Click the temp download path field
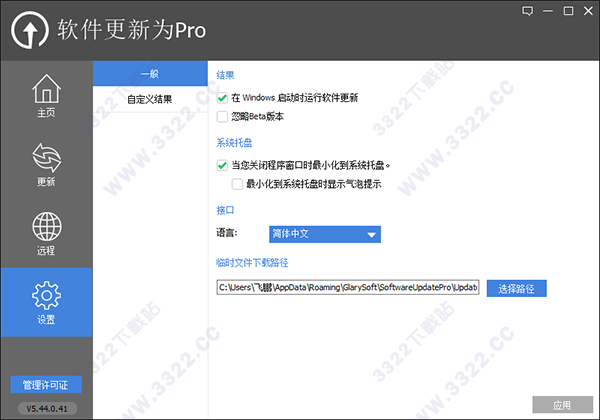Image resolution: width=600 pixels, height=420 pixels. tap(348, 287)
